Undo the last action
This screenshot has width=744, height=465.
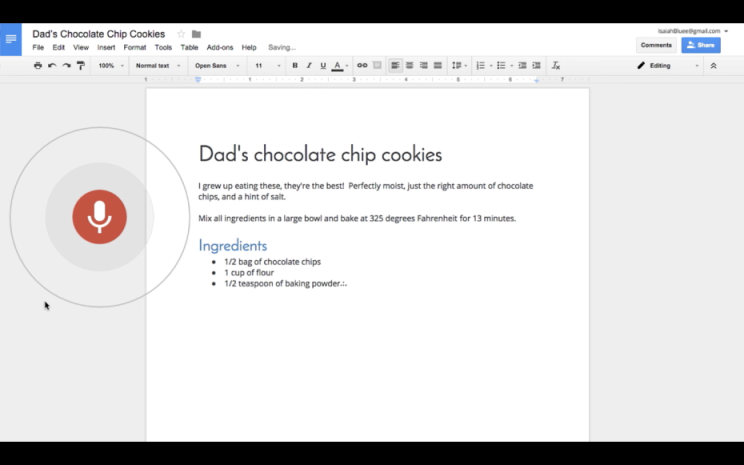point(52,66)
